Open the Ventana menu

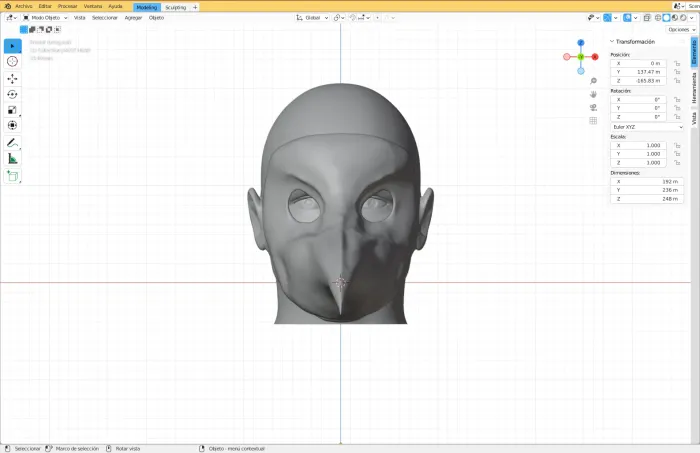click(x=93, y=6)
